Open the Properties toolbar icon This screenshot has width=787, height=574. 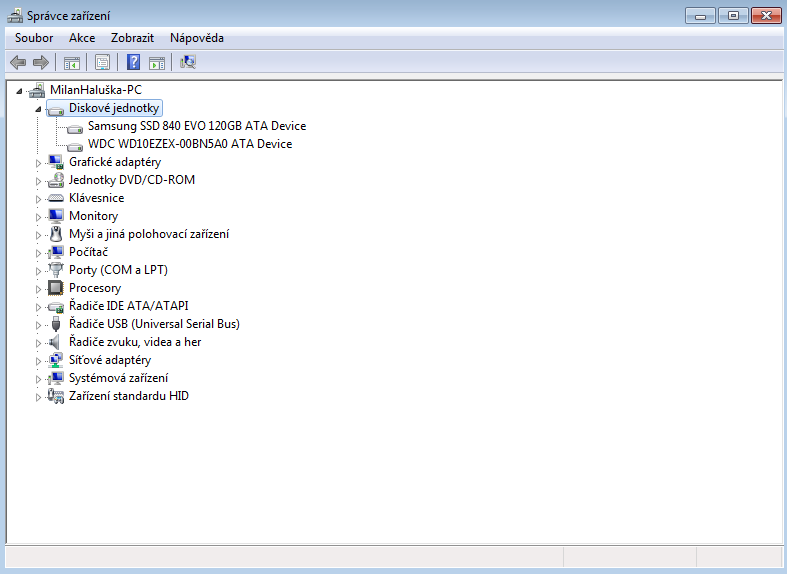click(102, 63)
